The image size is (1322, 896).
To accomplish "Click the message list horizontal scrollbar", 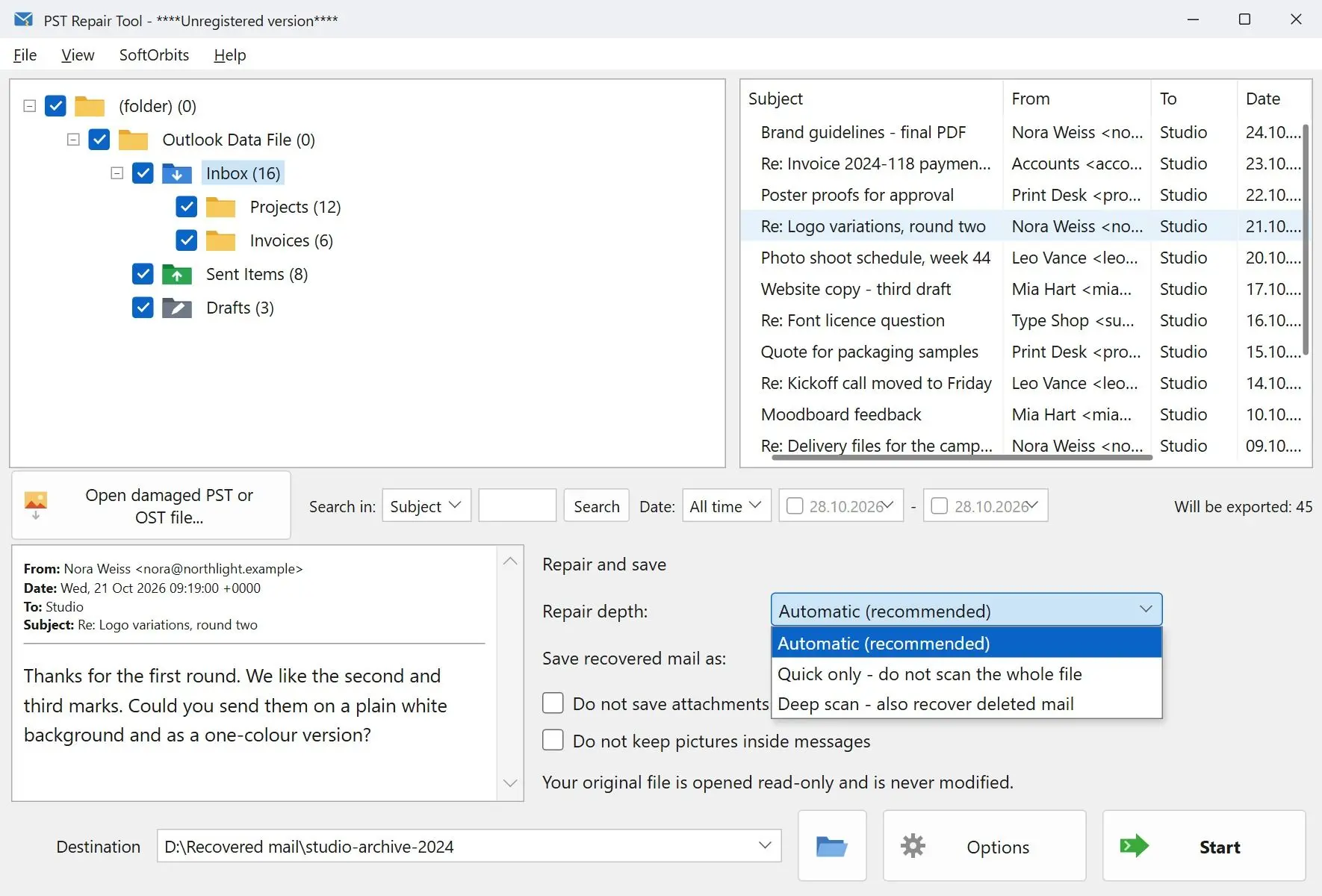I will (x=961, y=457).
